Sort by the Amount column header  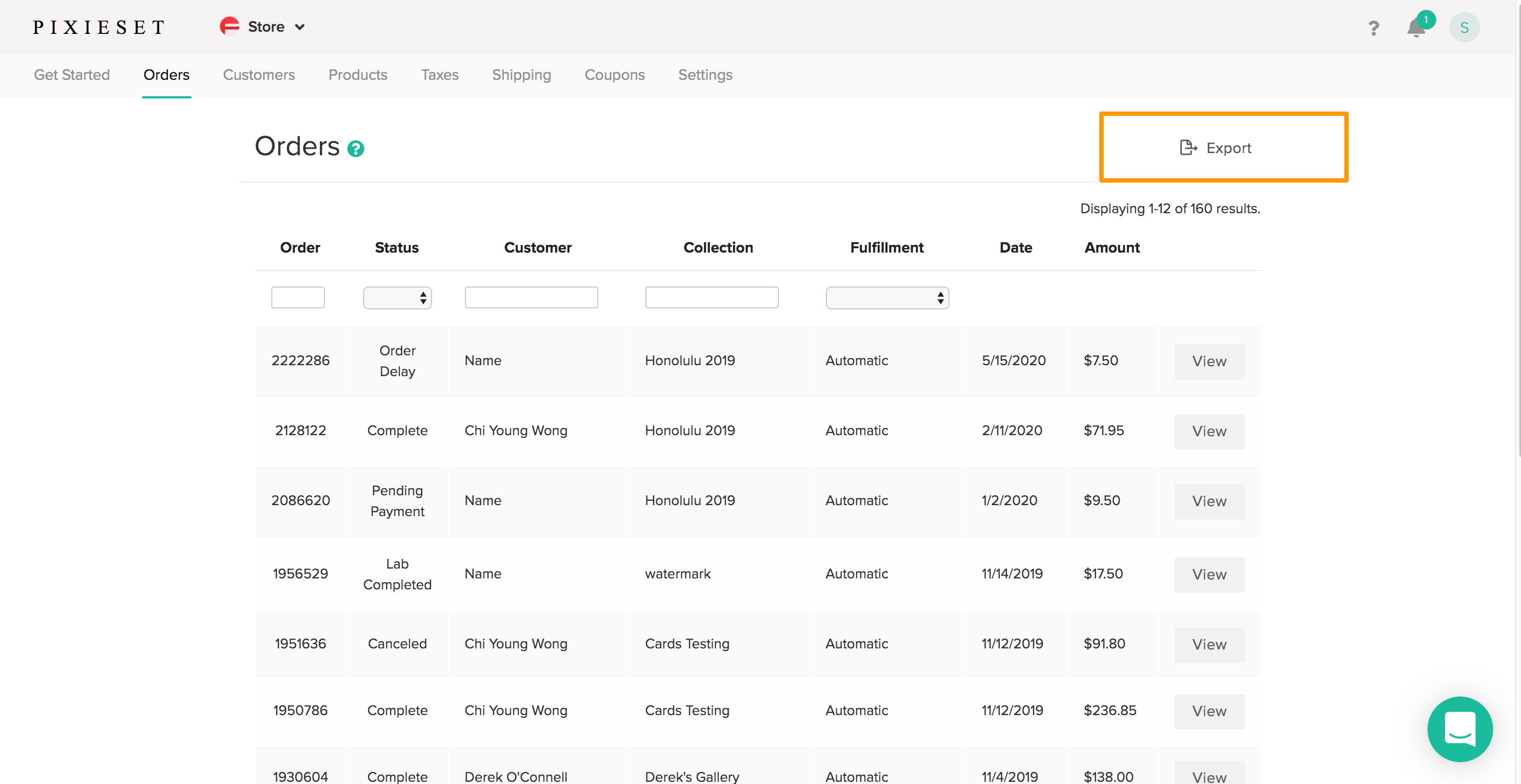(x=1112, y=247)
